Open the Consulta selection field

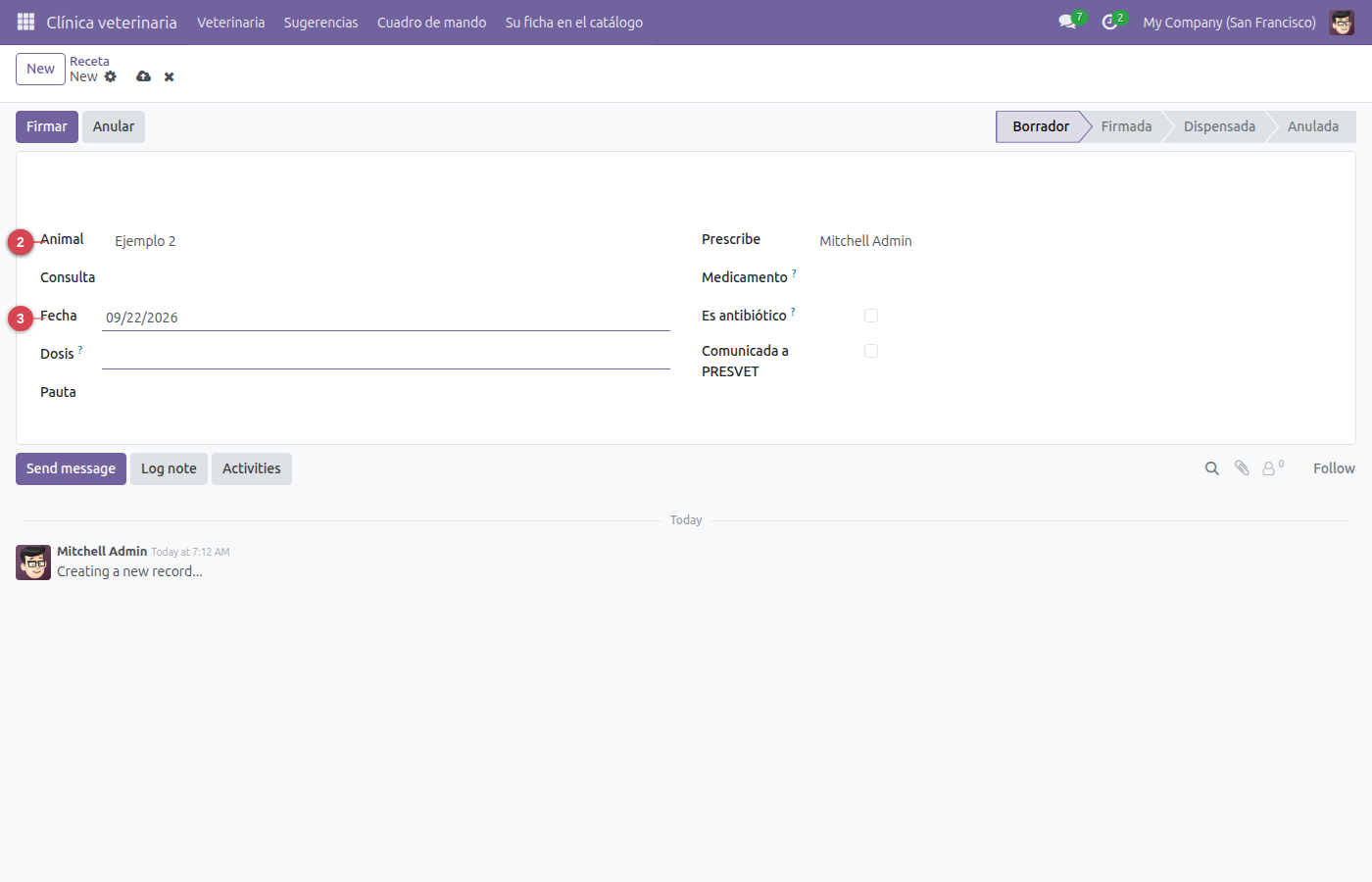click(x=388, y=278)
